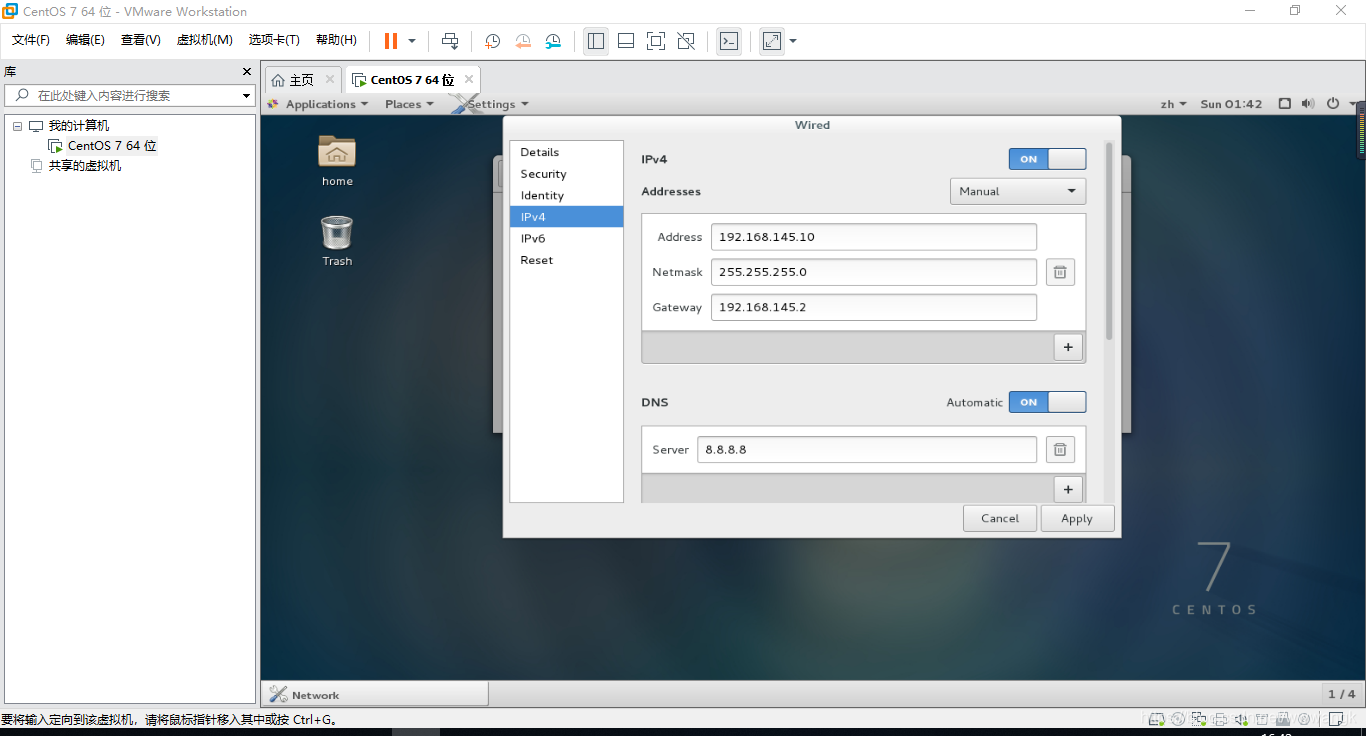1366x736 pixels.
Task: Click the Wired dialog vertical scrollbar
Action: point(1109,241)
